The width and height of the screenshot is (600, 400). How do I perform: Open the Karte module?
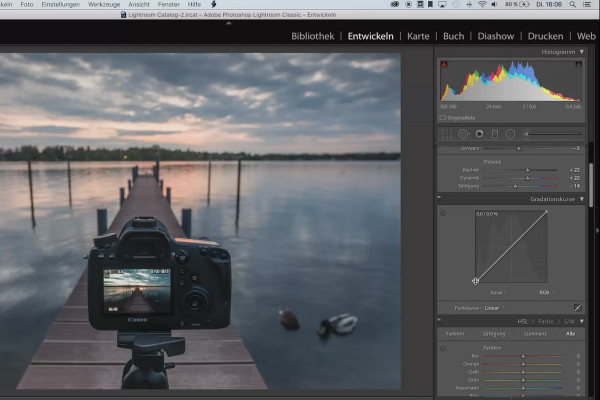tap(418, 36)
